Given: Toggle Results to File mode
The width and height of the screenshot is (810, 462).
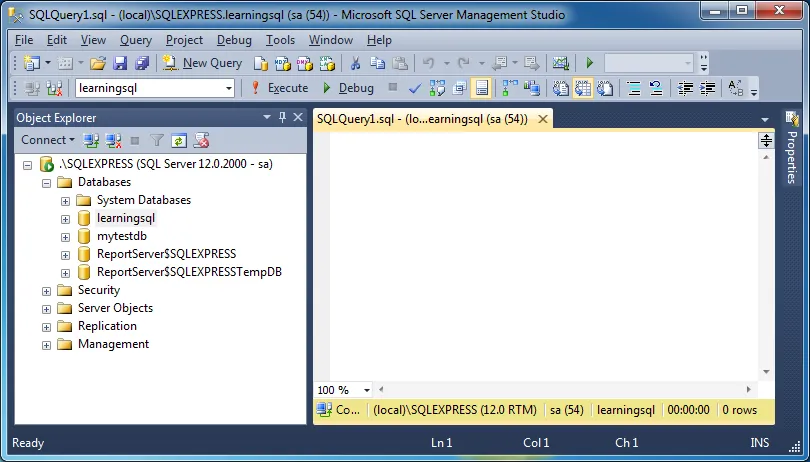Looking at the screenshot, I should [x=605, y=88].
